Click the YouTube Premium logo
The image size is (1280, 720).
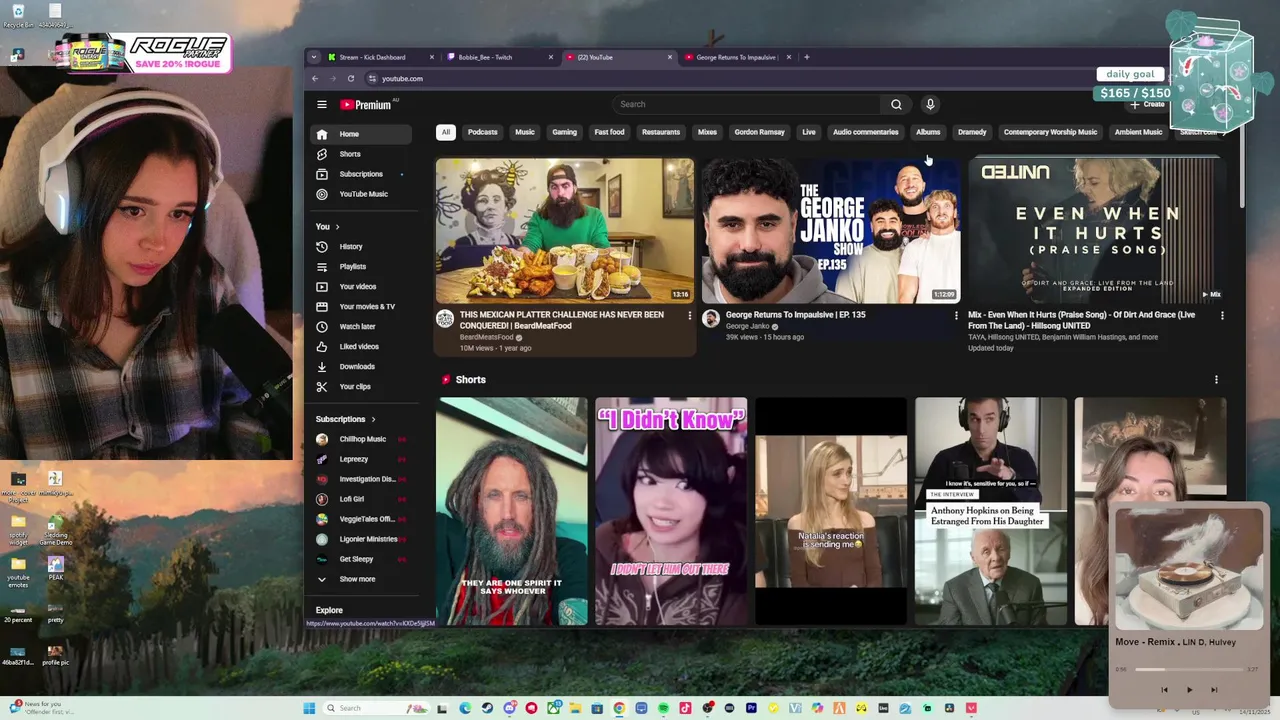pos(366,104)
